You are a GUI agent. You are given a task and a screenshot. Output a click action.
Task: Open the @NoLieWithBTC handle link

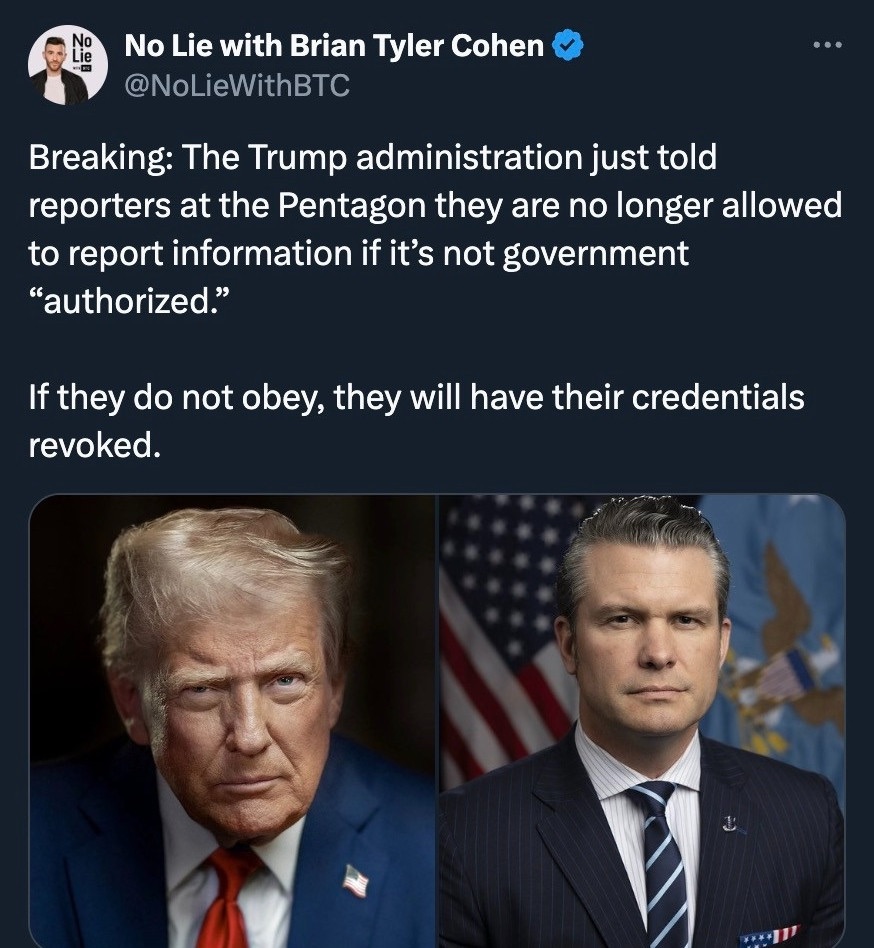pos(237,85)
